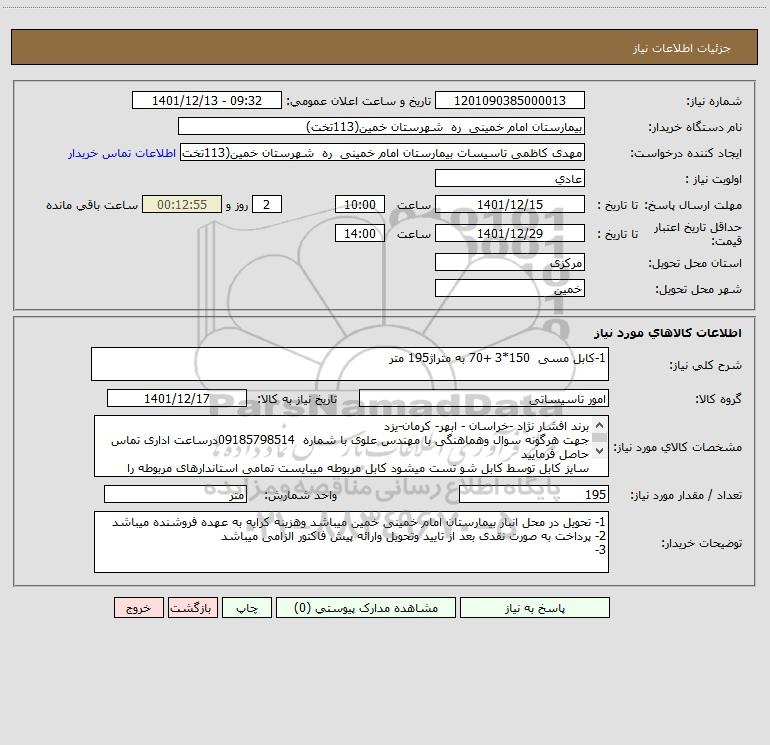Click need date field 1401/12/17
Image resolution: width=770 pixels, height=745 pixels.
click(177, 398)
